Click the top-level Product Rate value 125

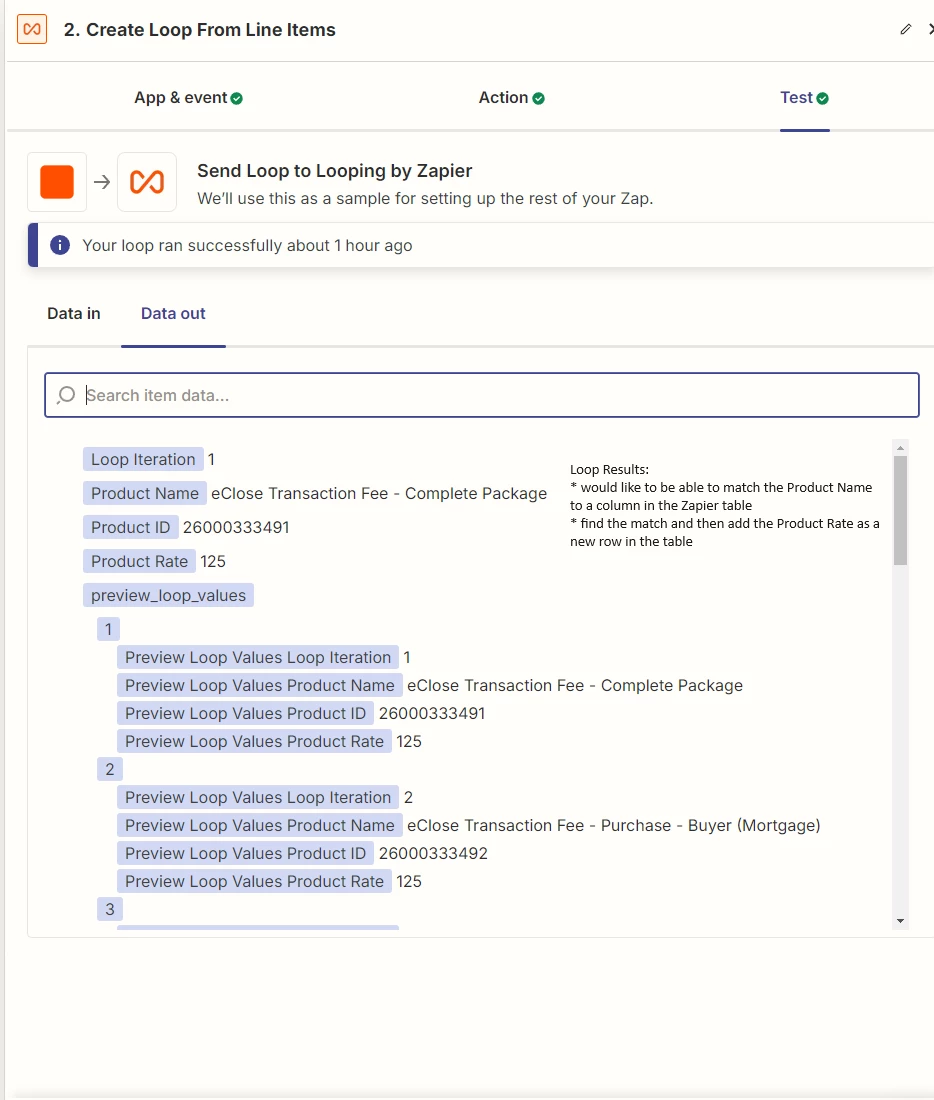point(213,561)
